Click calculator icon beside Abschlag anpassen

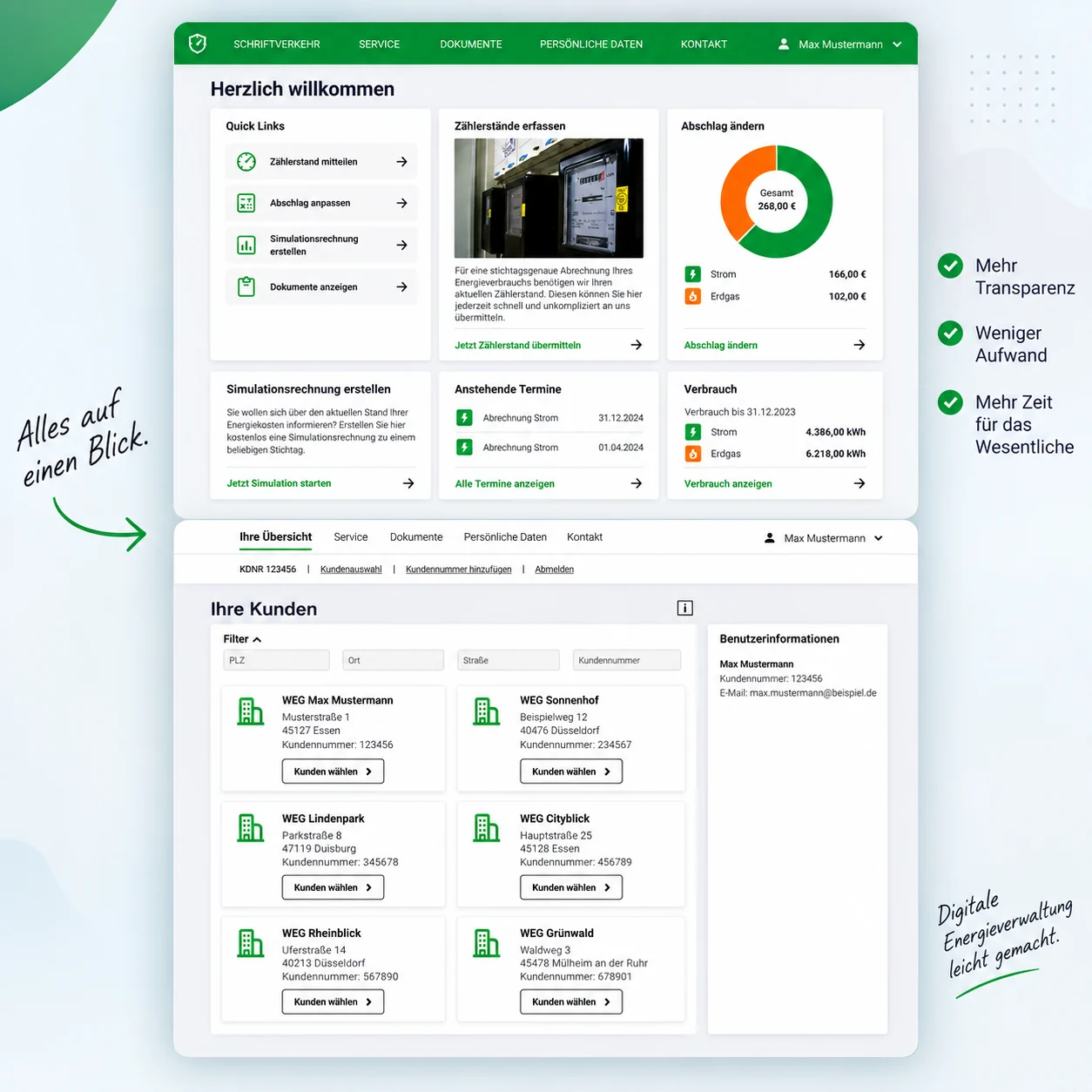[x=246, y=203]
